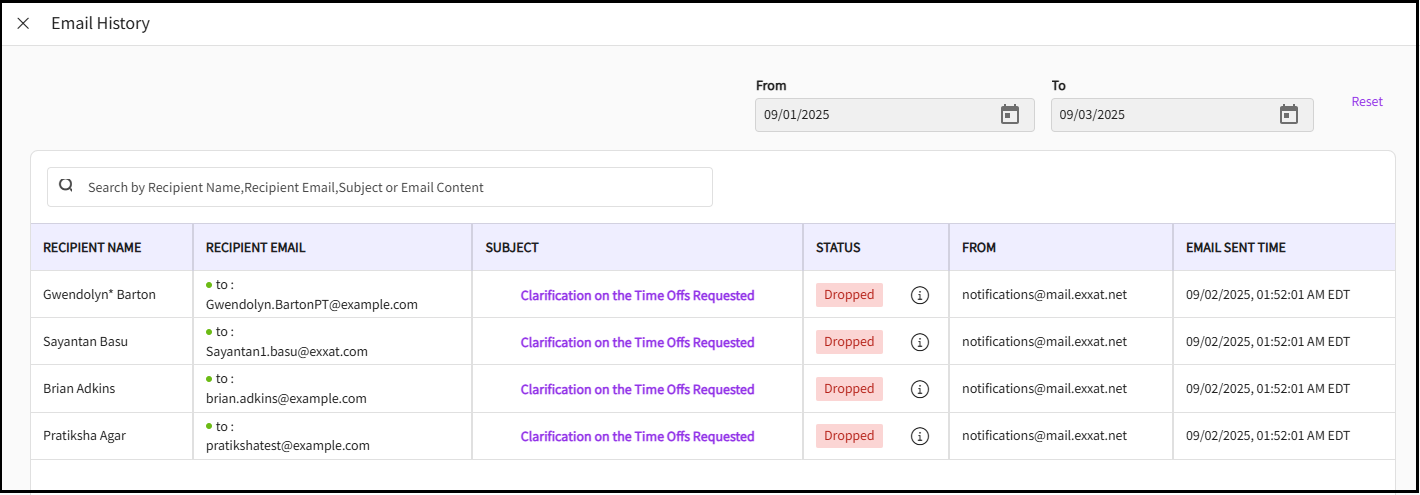The width and height of the screenshot is (1420, 495).
Task: View info for Brian Adkins' dropped status
Action: (x=920, y=389)
